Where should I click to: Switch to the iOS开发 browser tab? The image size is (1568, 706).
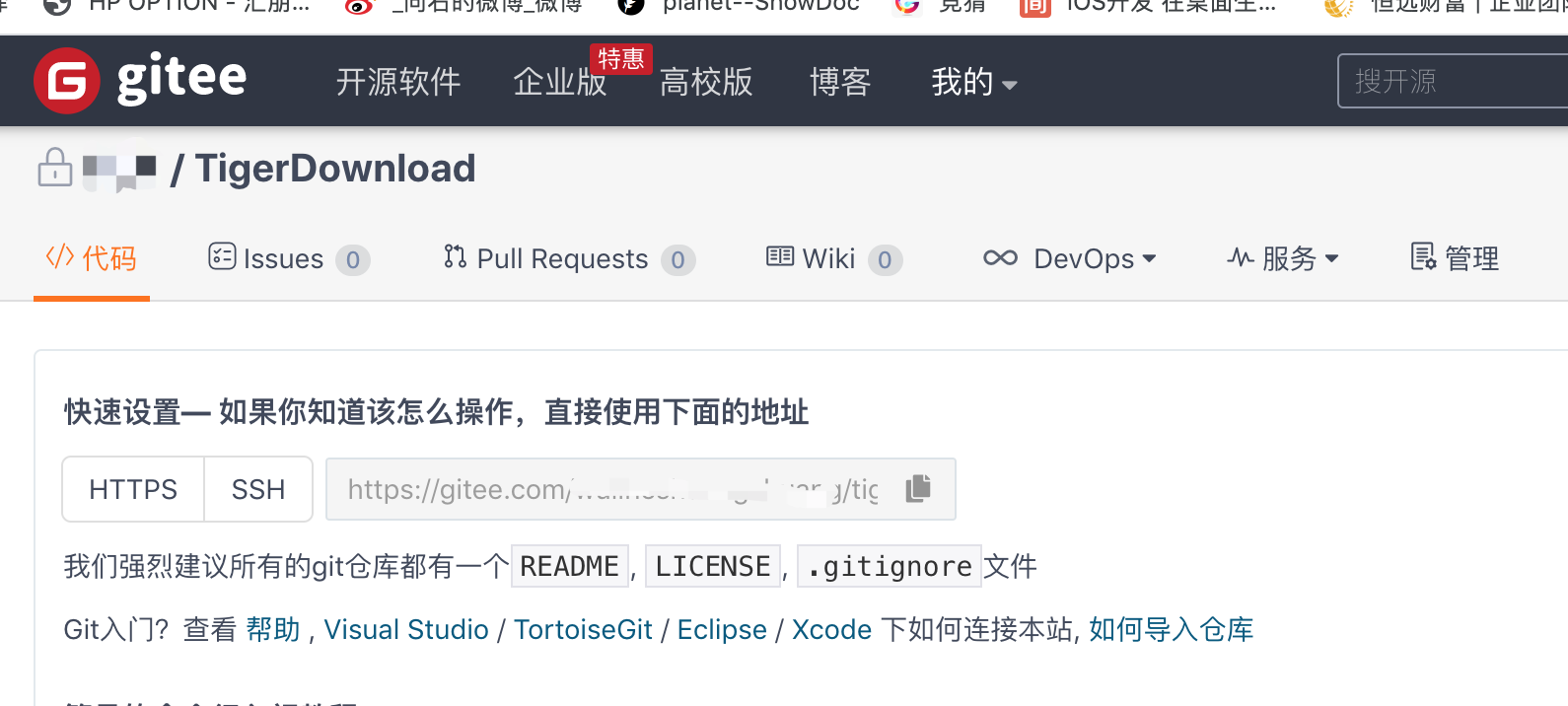click(1149, 8)
